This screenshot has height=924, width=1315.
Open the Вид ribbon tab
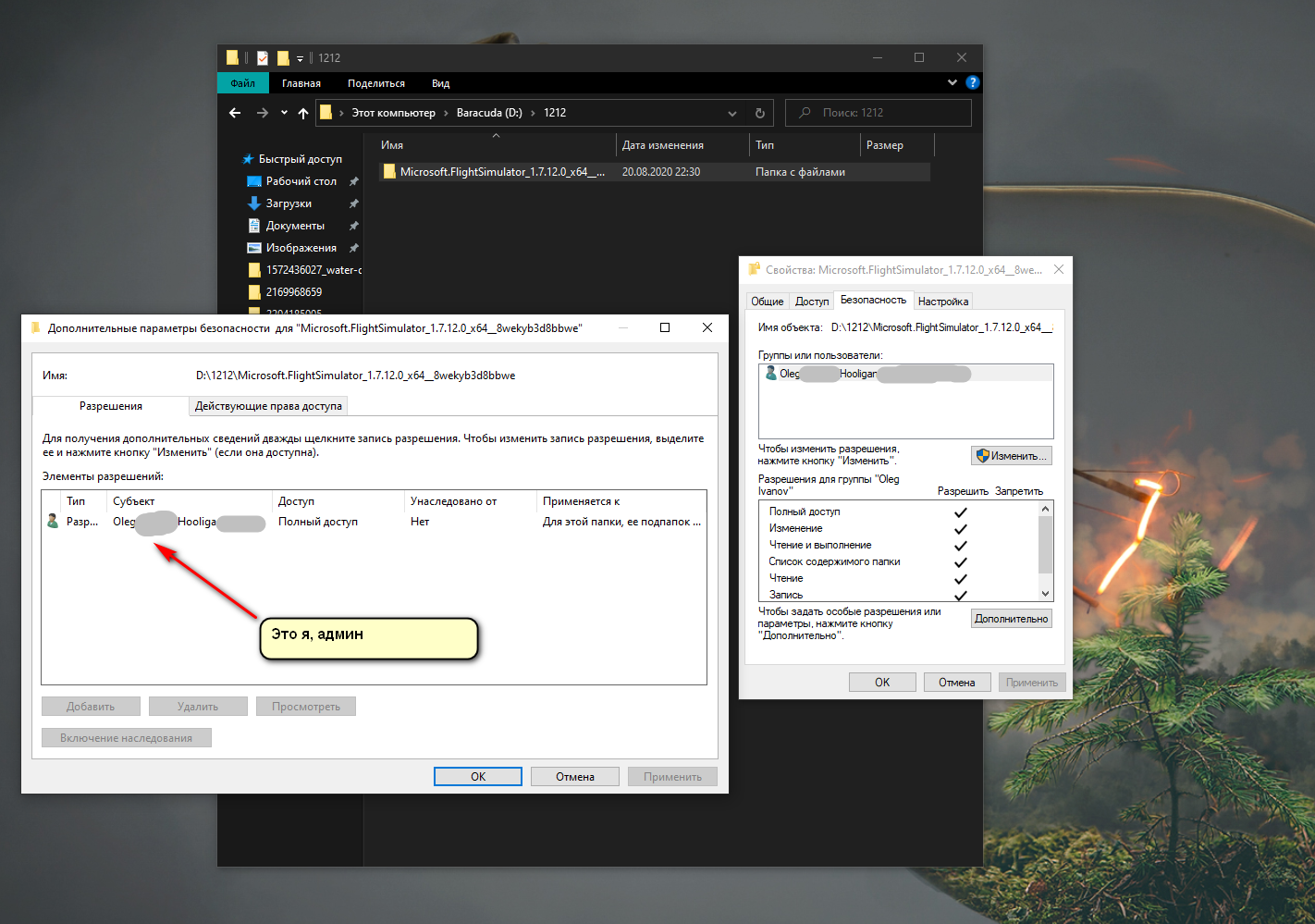coord(441,83)
